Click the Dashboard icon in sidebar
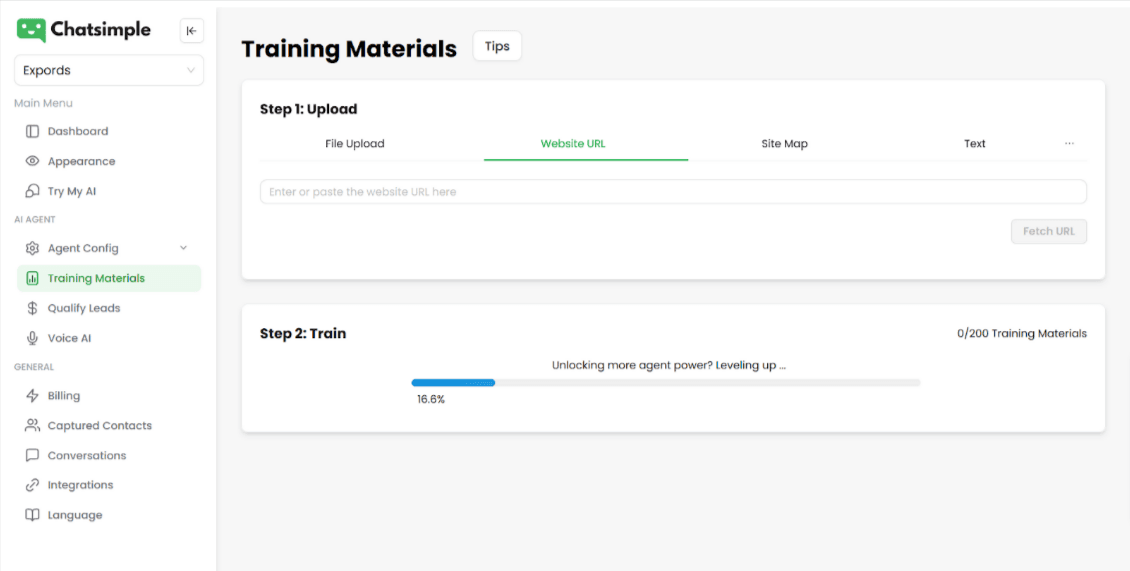The image size is (1130, 571). pos(32,131)
